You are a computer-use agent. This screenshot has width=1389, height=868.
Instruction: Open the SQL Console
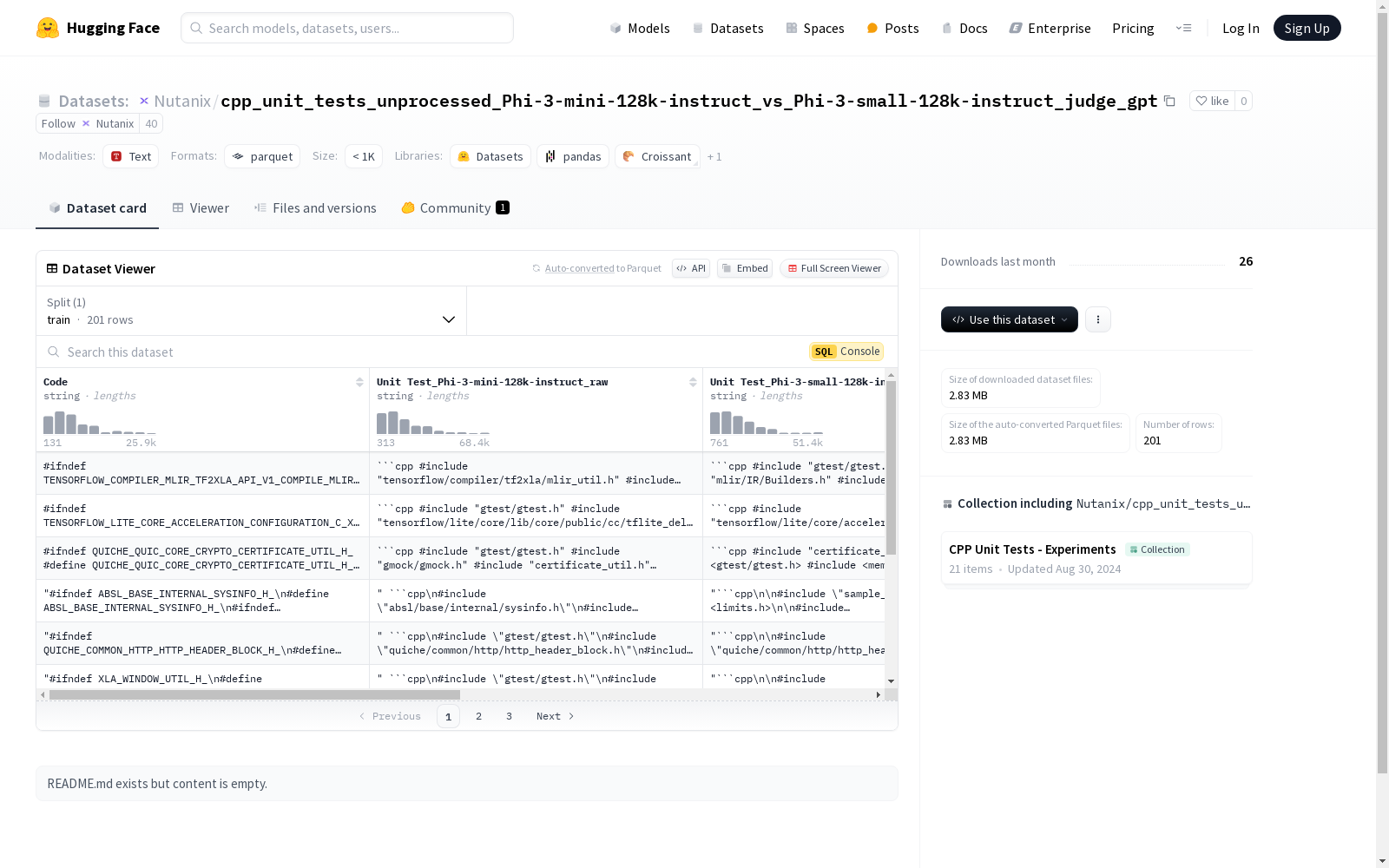point(846,352)
